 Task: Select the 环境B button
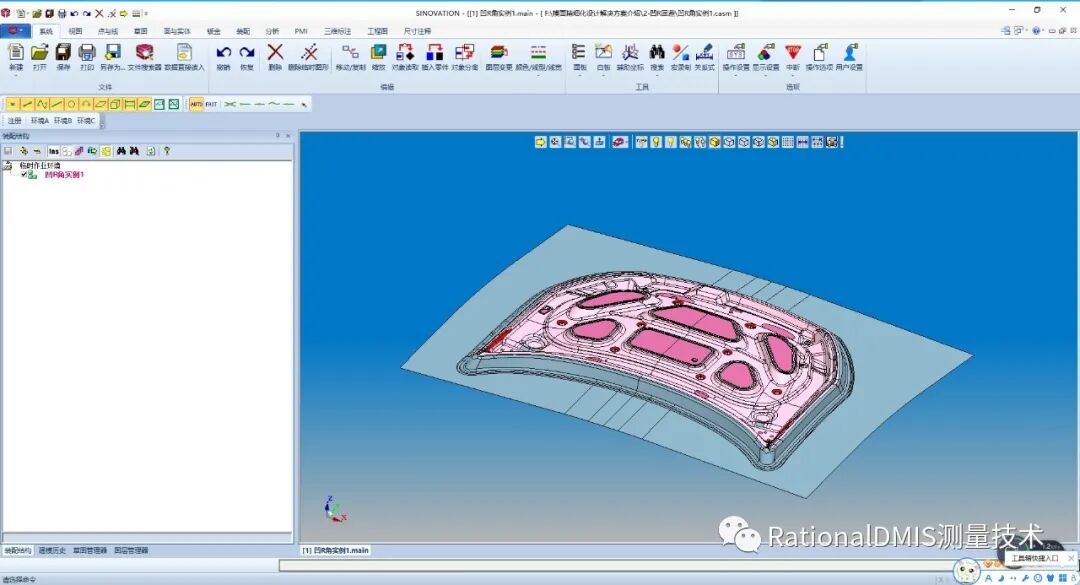tap(63, 121)
